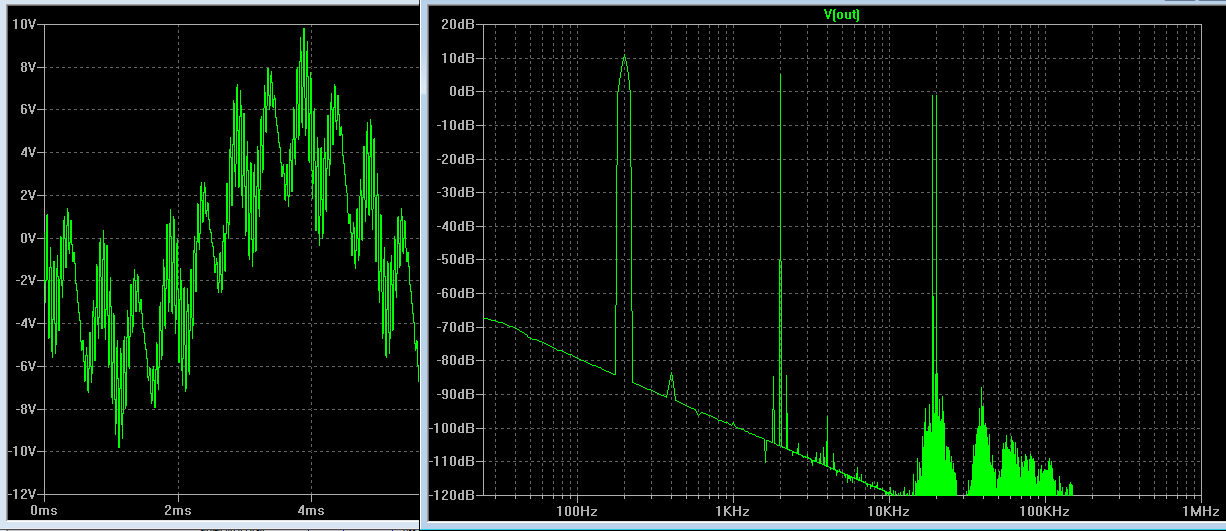Click the -50dB magnitude axis label

[x=456, y=260]
